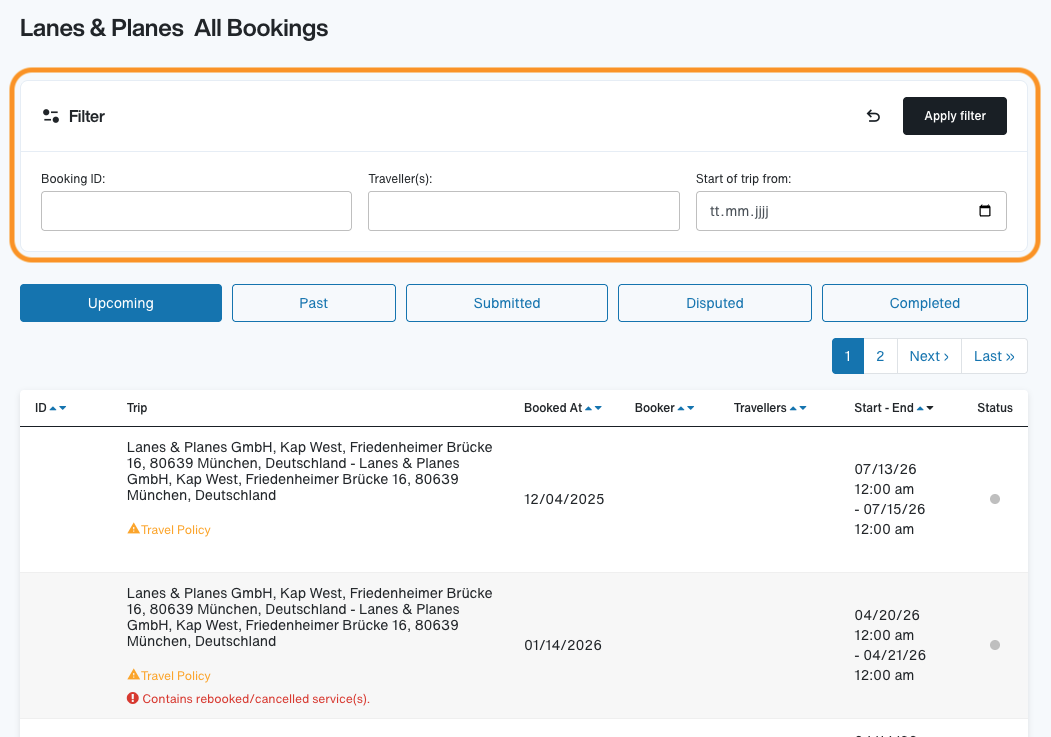
Task: Click the Filter sliders icon
Action: [x=51, y=116]
